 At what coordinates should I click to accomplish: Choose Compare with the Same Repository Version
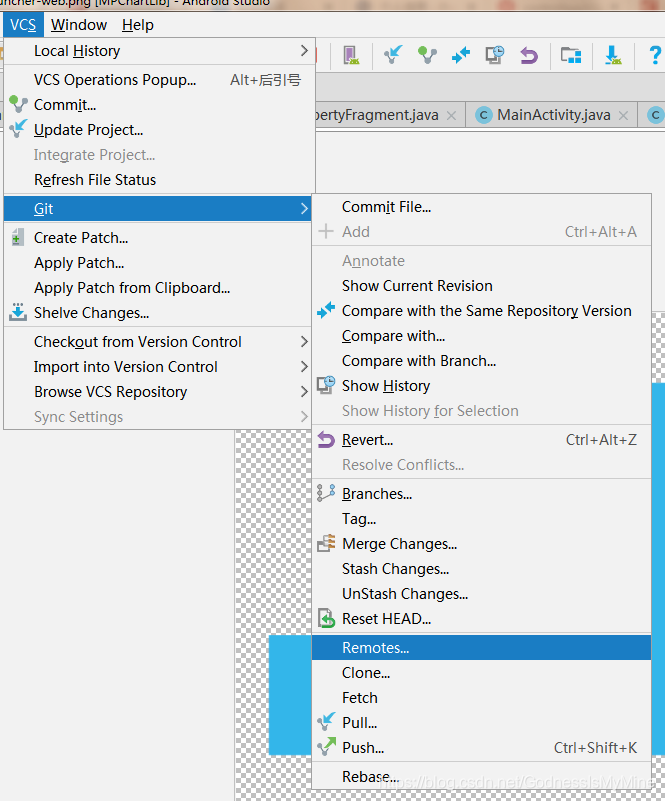point(481,311)
